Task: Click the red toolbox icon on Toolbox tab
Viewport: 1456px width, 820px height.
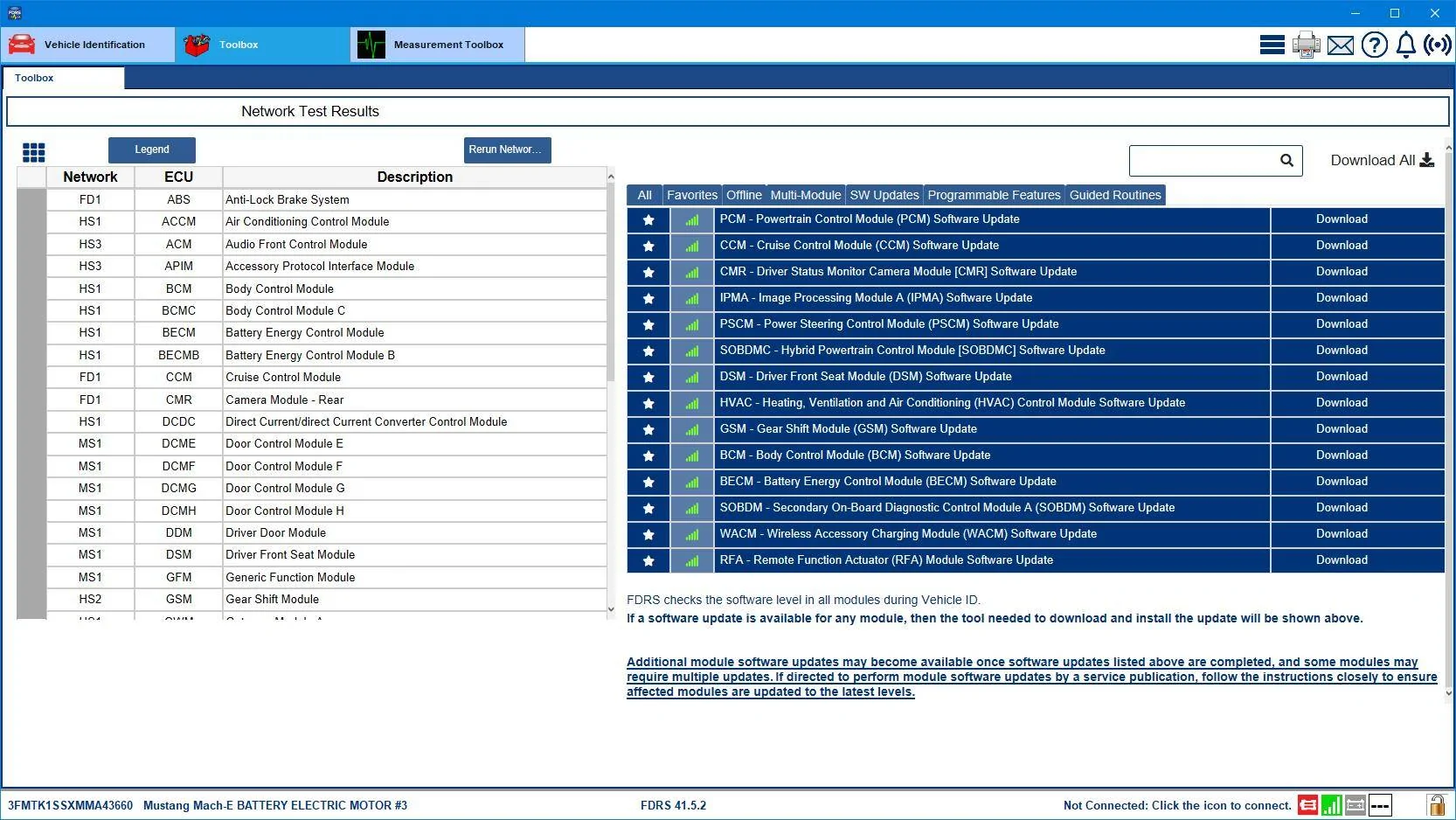Action: [x=197, y=45]
